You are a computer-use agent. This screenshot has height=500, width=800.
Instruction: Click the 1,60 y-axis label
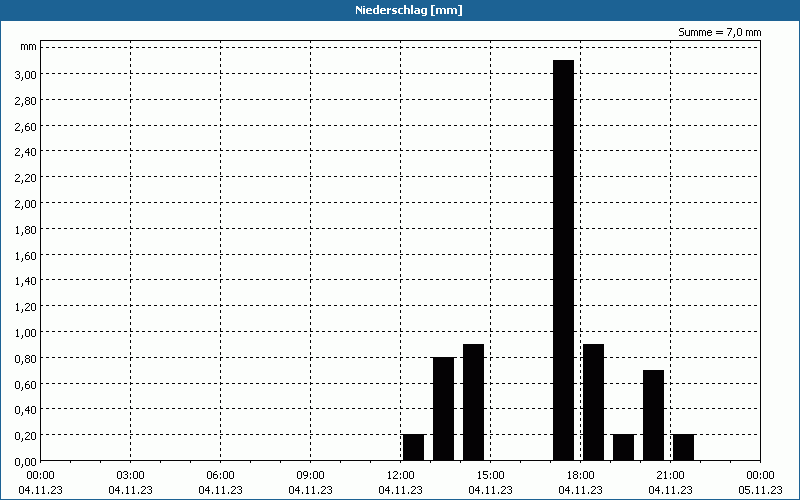[26, 255]
